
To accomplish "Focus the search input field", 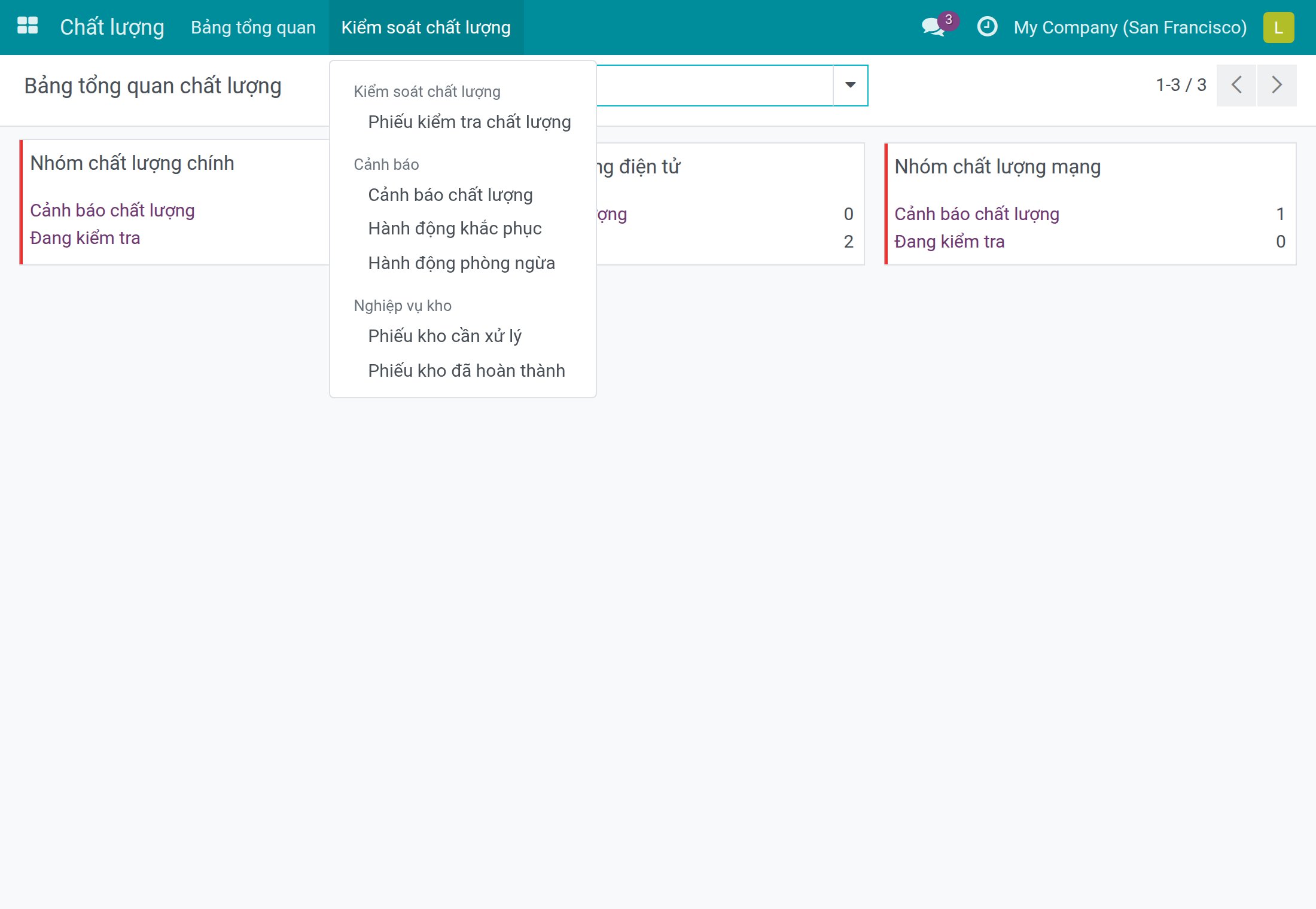I will pos(714,85).
